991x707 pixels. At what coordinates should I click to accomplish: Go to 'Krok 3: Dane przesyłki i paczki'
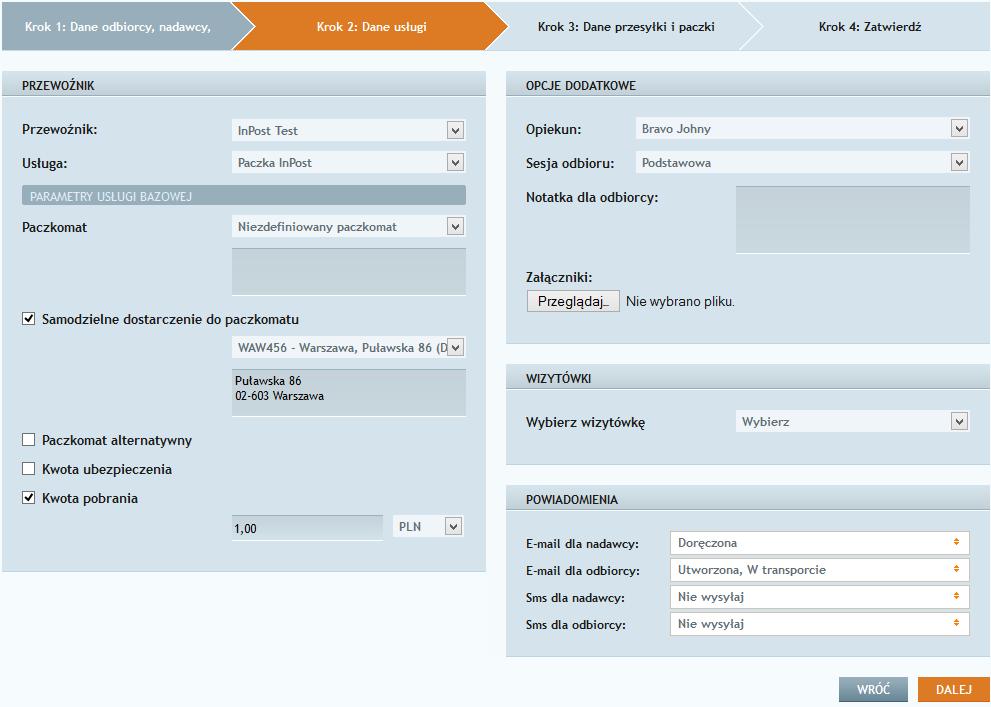[x=626, y=27]
